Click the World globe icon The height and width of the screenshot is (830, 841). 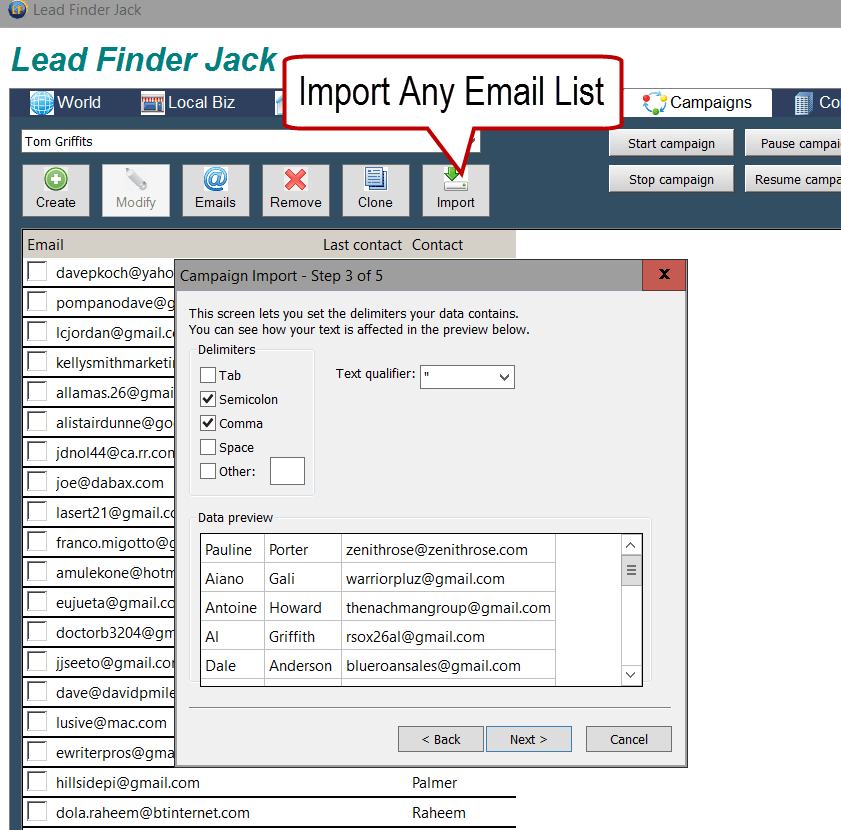(x=41, y=103)
